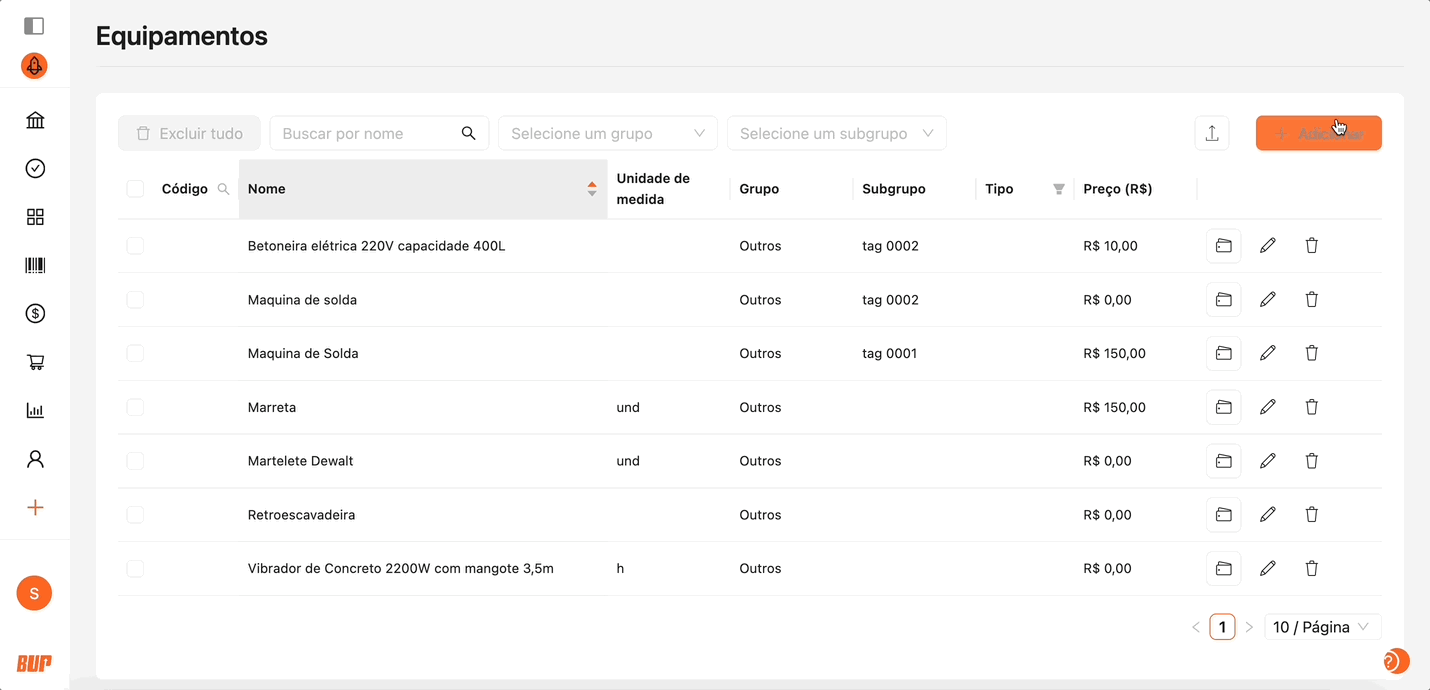1430x690 pixels.
Task: Toggle the sidebar collapse icon
Action: (x=34, y=26)
